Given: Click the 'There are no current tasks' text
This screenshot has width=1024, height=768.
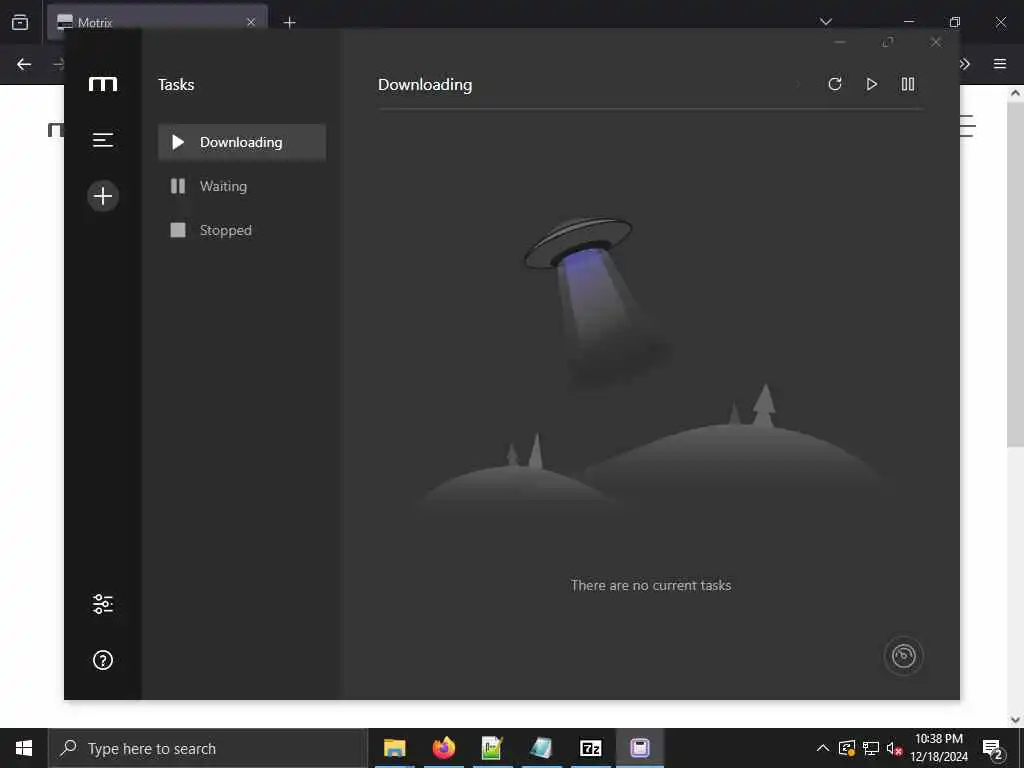Looking at the screenshot, I should pos(650,585).
